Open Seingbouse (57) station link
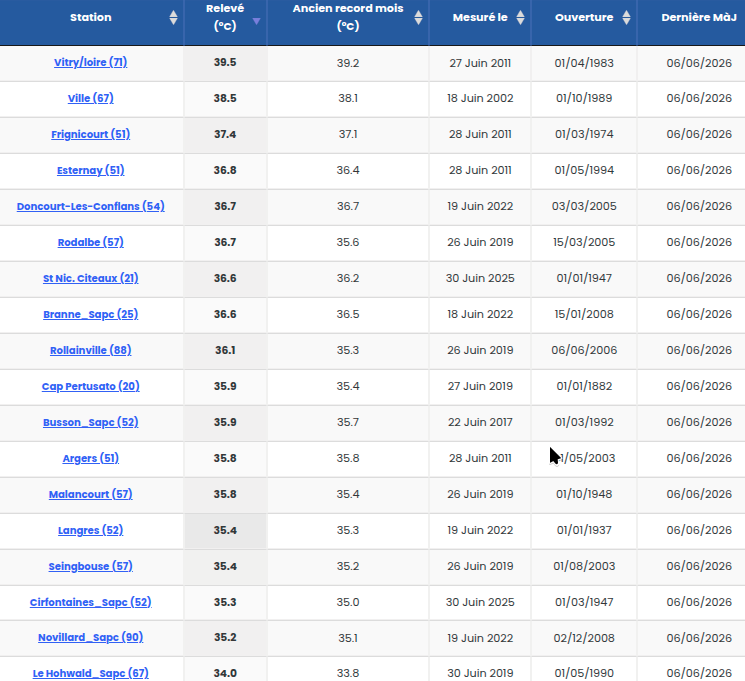 click(91, 566)
